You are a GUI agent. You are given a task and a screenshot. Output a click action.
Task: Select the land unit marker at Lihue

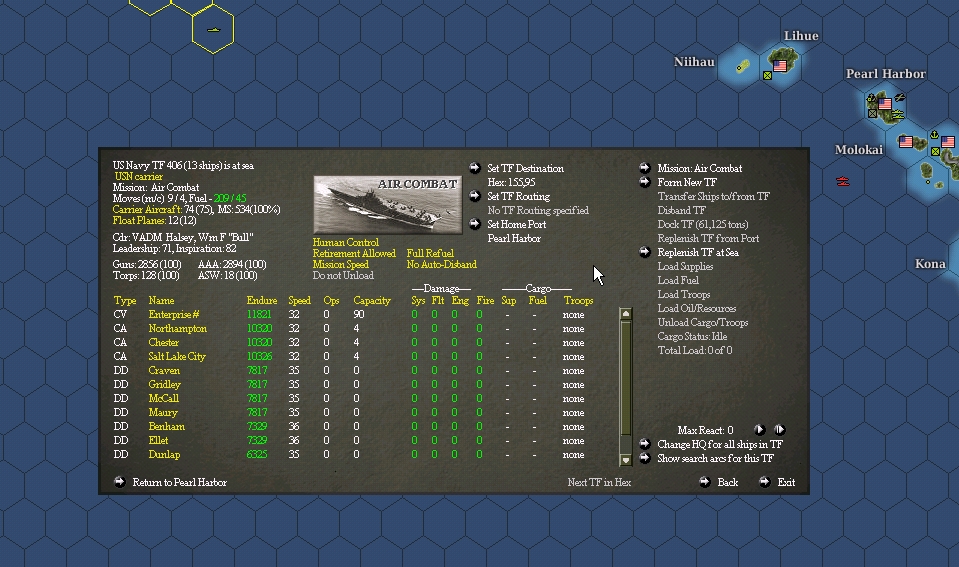pyautogui.click(x=768, y=75)
